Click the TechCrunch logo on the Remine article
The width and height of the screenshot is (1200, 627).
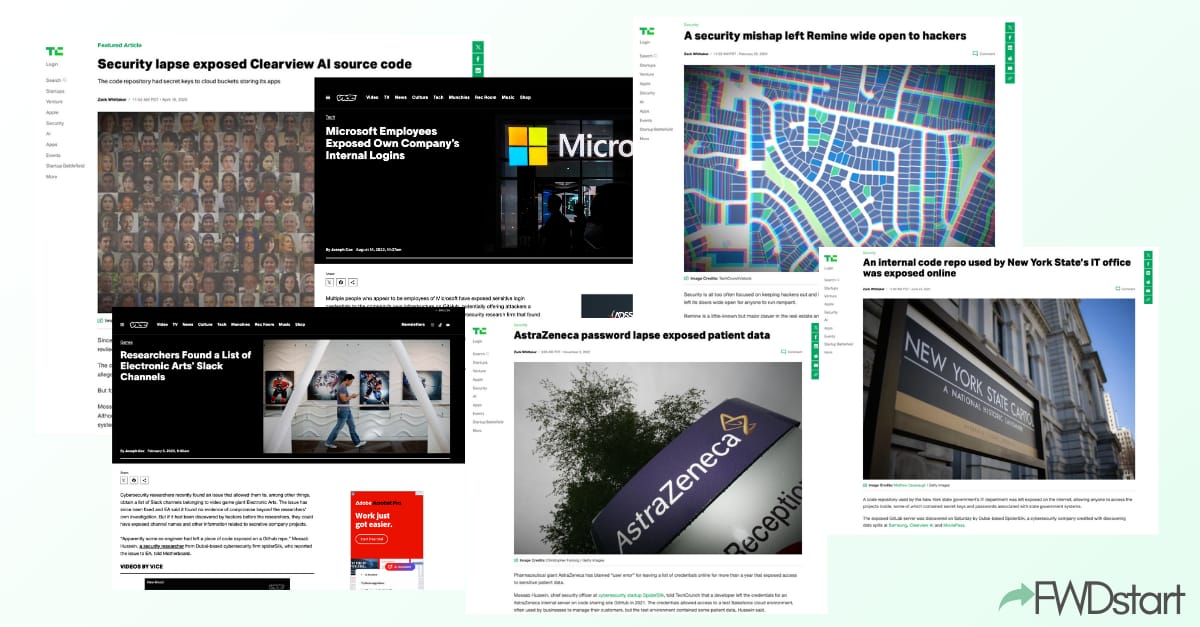[x=647, y=31]
